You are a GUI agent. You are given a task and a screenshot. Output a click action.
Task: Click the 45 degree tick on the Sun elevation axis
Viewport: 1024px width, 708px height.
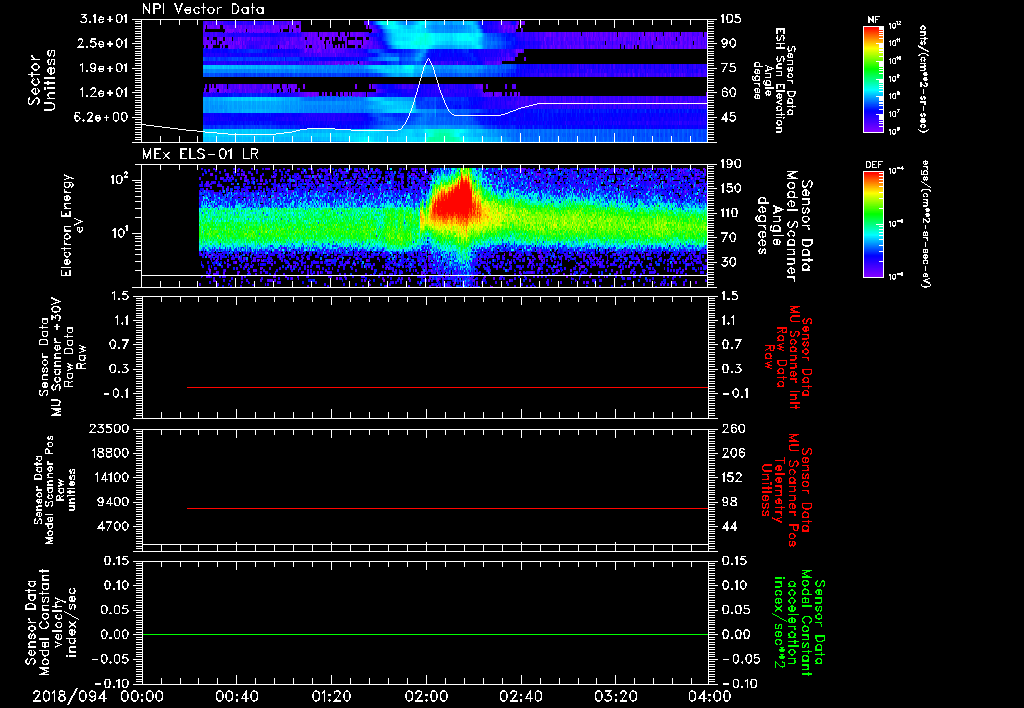point(728,118)
